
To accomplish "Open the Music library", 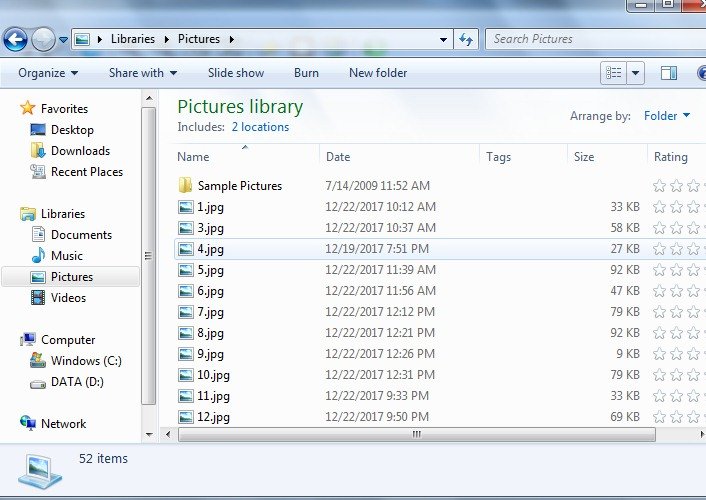I will (x=67, y=256).
